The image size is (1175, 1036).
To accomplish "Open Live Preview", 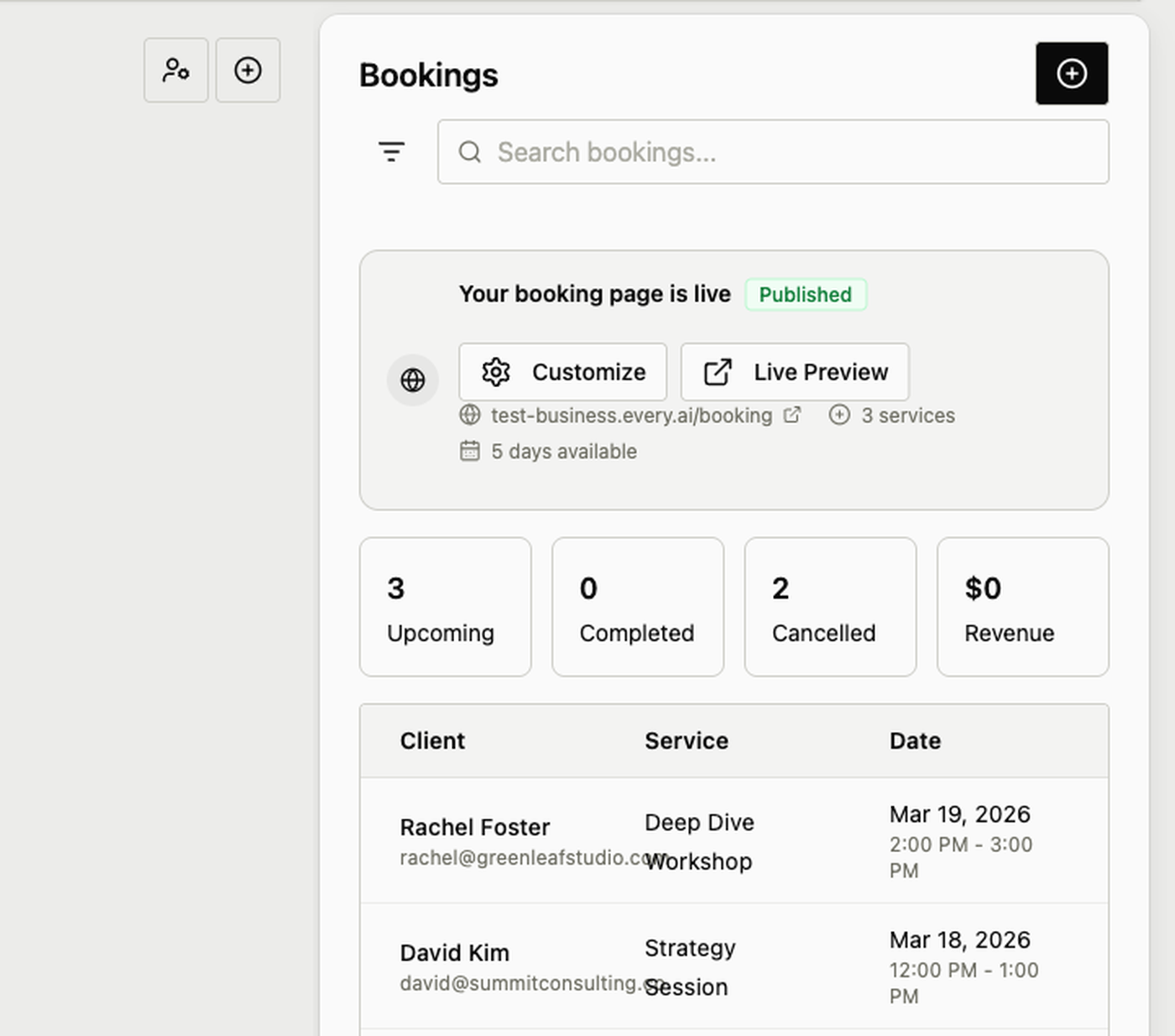I will 794,372.
